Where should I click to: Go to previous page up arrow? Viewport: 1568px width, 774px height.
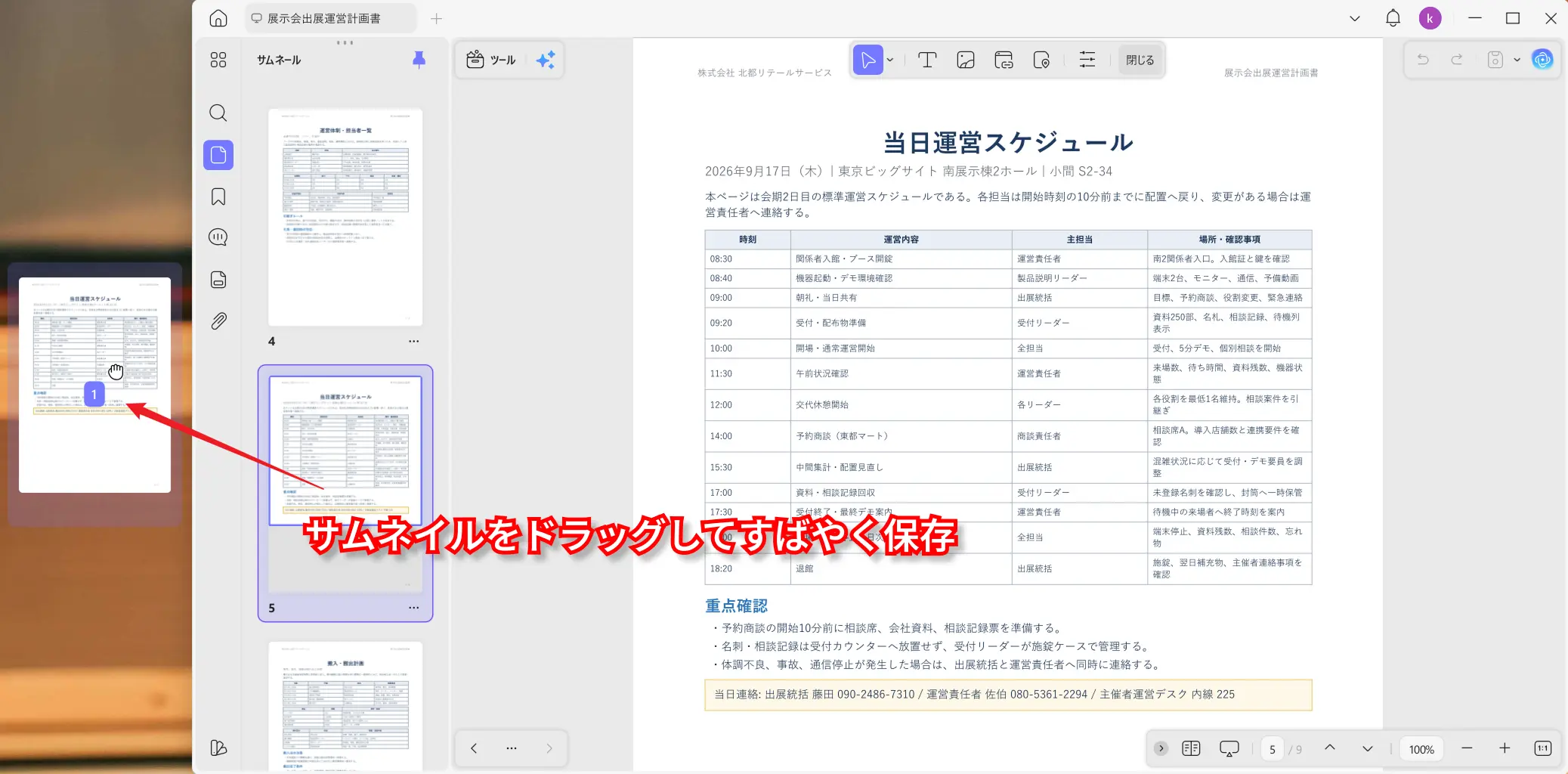(x=1330, y=748)
